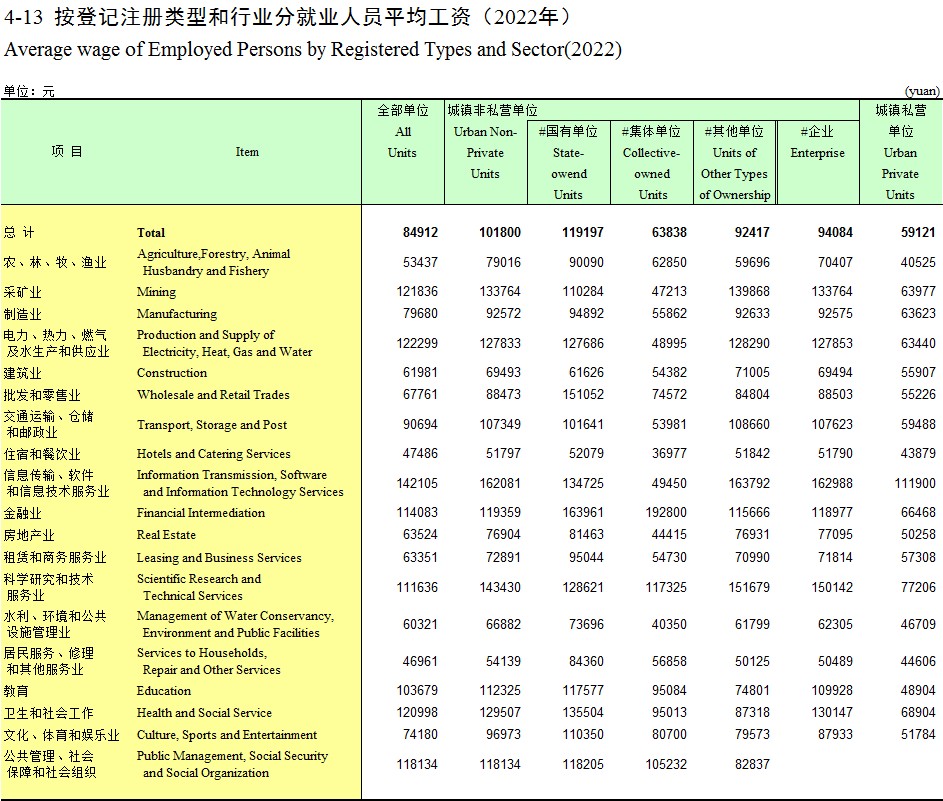Select the Mining value 139868
The image size is (943, 801).
pyautogui.click(x=749, y=292)
